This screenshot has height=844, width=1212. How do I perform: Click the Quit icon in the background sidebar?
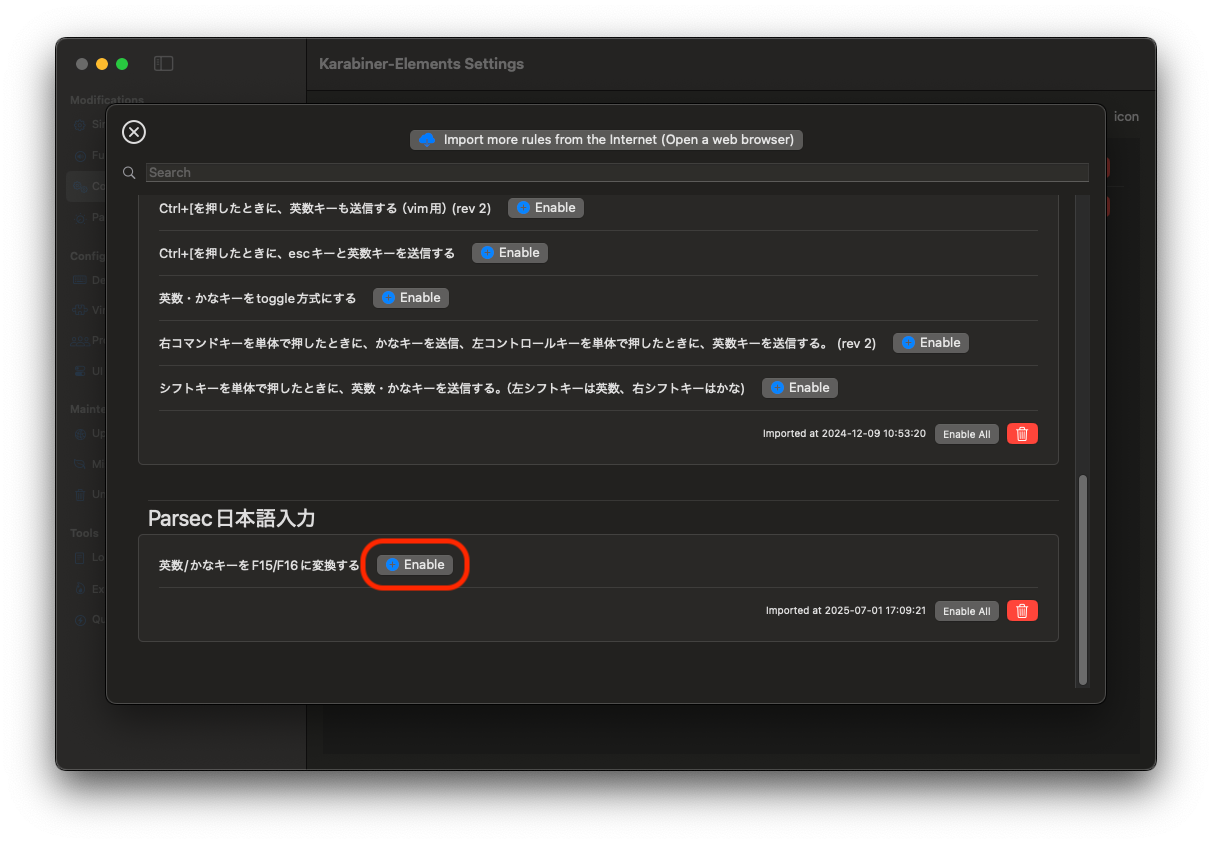point(80,619)
